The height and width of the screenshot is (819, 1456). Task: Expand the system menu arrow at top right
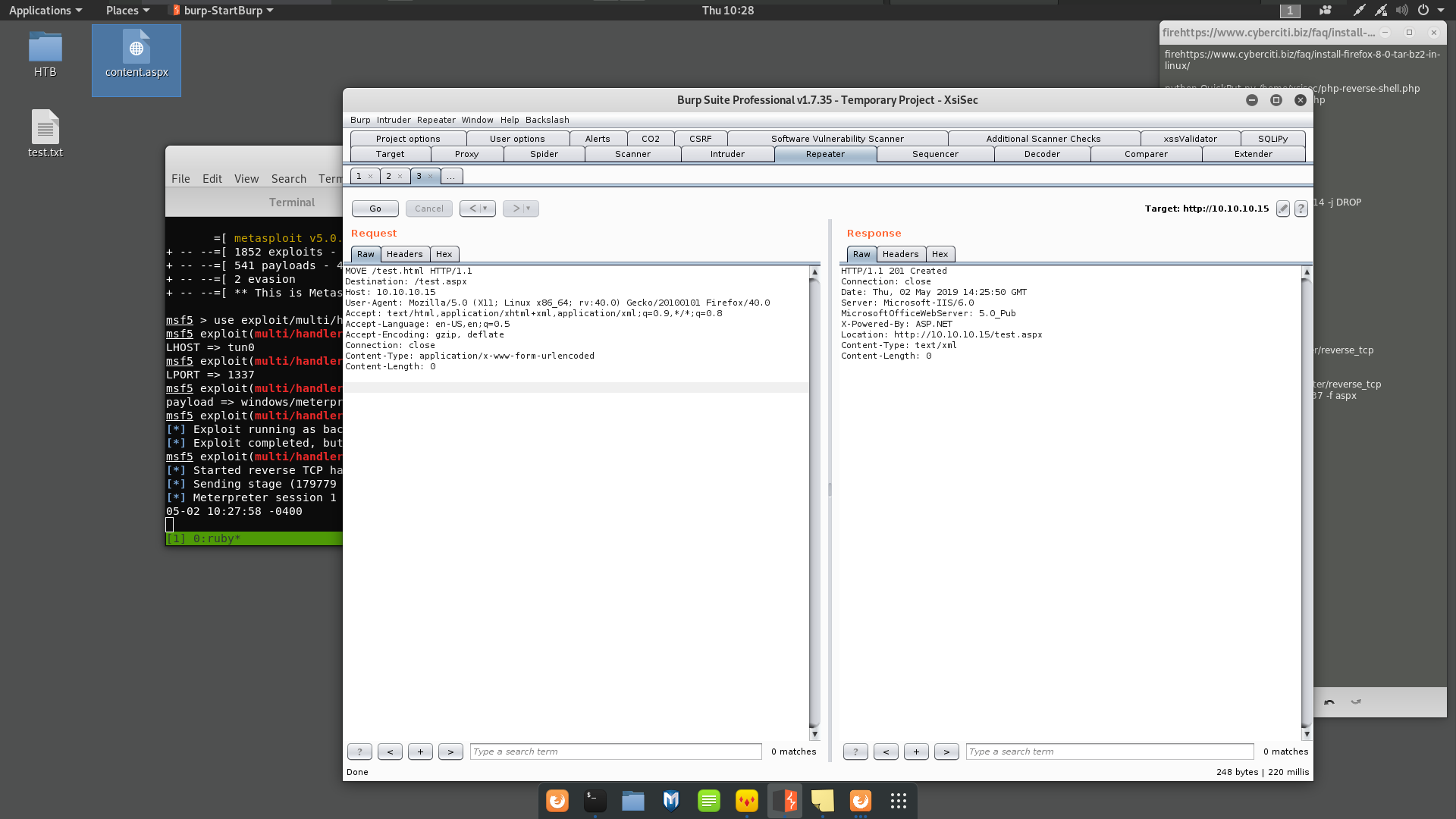click(1441, 11)
